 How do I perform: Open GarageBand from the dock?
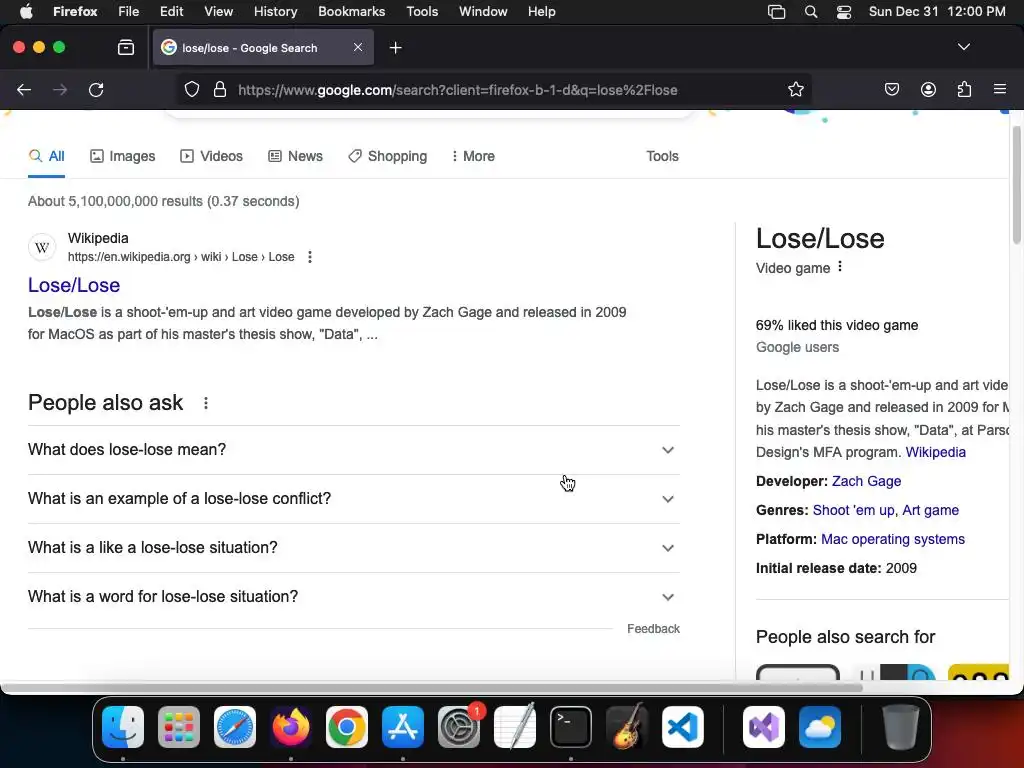click(x=627, y=726)
